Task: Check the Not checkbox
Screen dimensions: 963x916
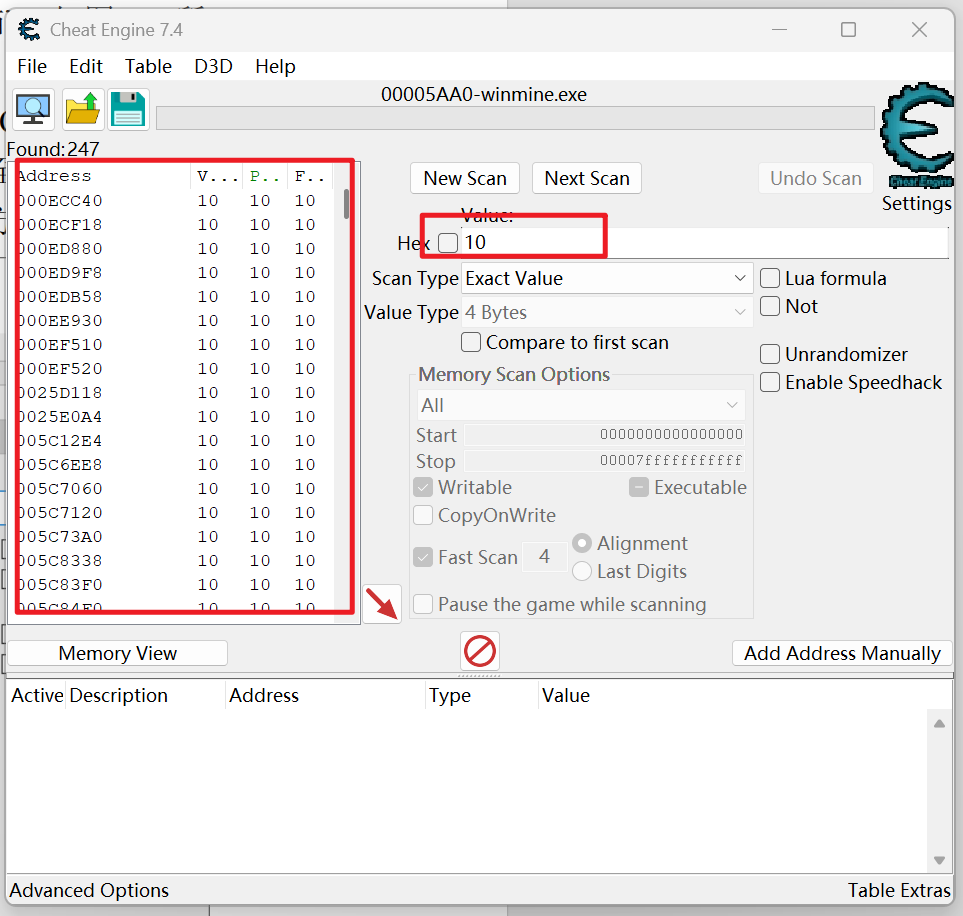Action: pos(770,306)
